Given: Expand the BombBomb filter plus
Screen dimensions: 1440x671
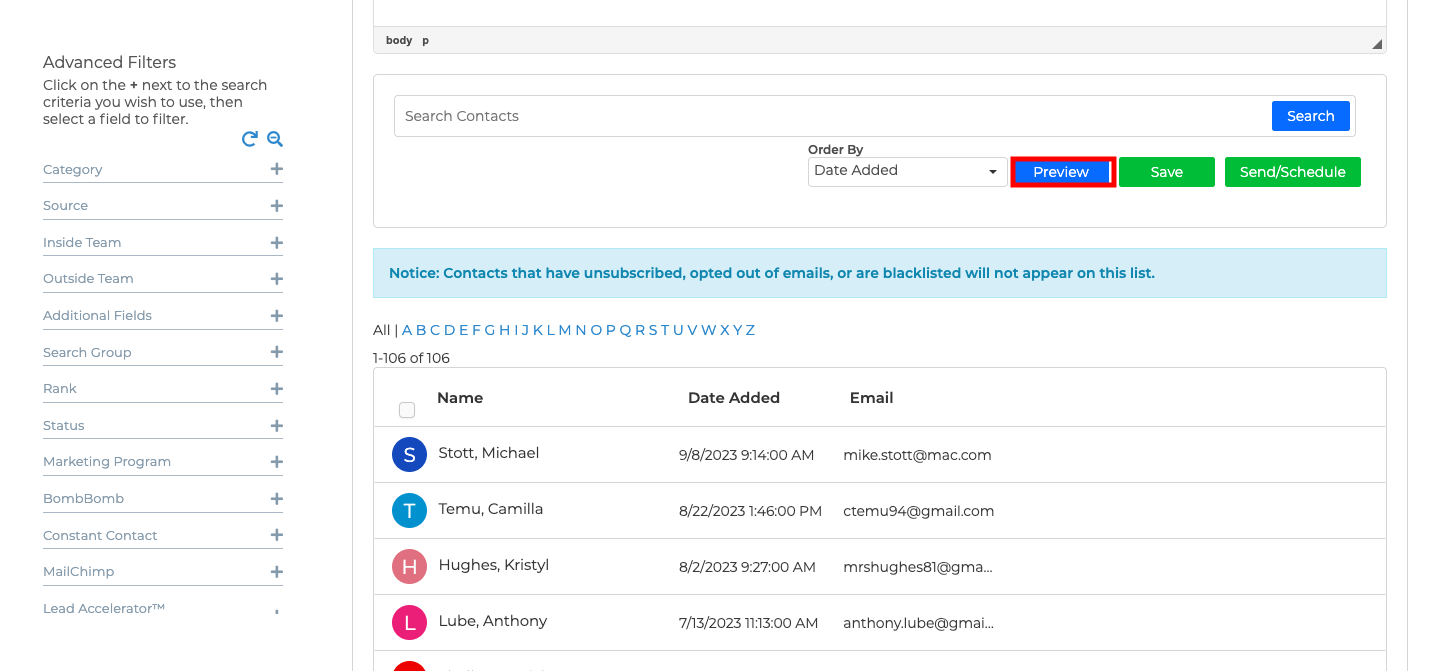Looking at the screenshot, I should click(277, 499).
